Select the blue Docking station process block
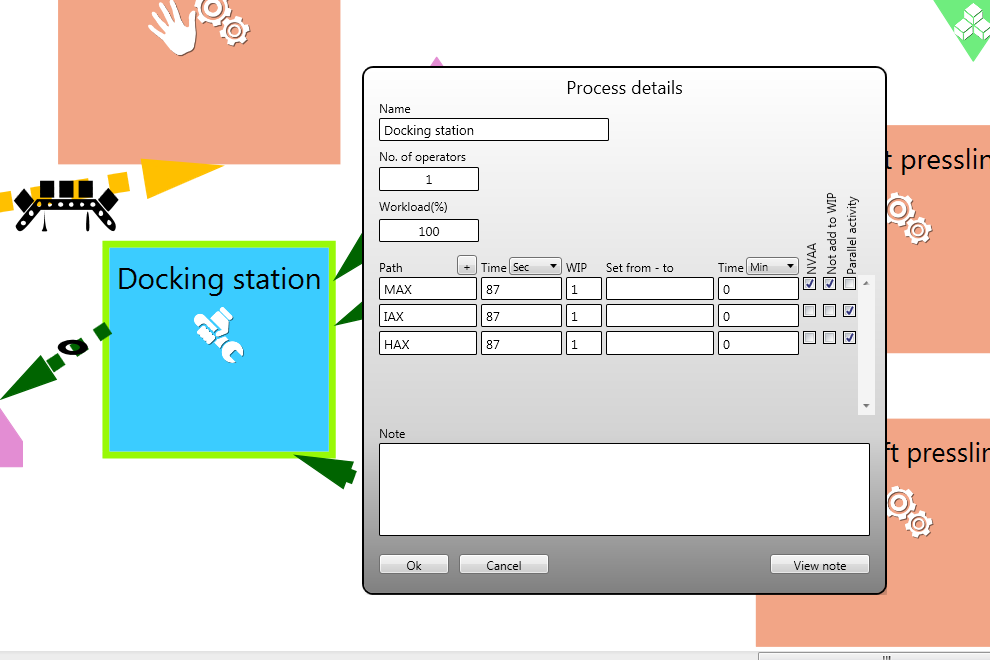990x660 pixels. point(219,349)
